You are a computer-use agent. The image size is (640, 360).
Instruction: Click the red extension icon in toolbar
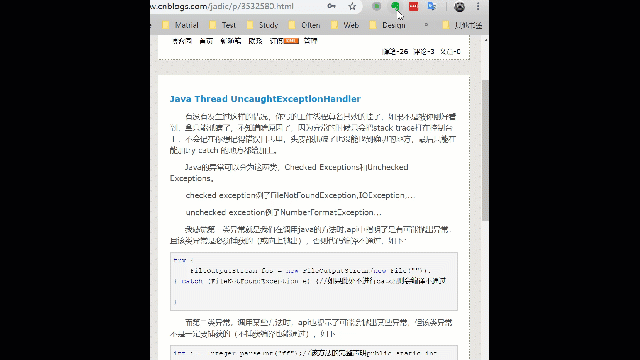[x=413, y=6]
